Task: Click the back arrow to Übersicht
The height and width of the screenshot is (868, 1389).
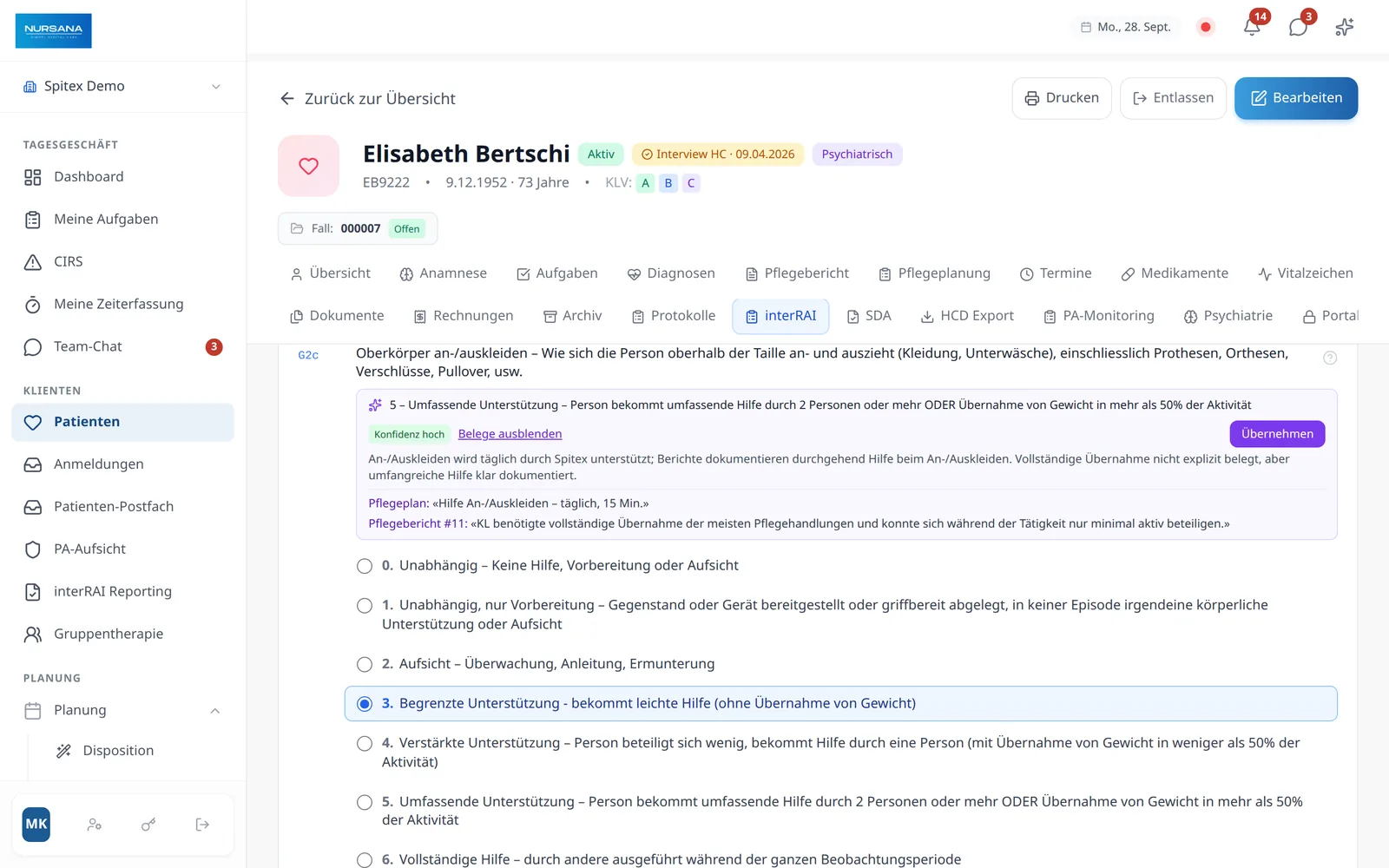Action: (287, 99)
